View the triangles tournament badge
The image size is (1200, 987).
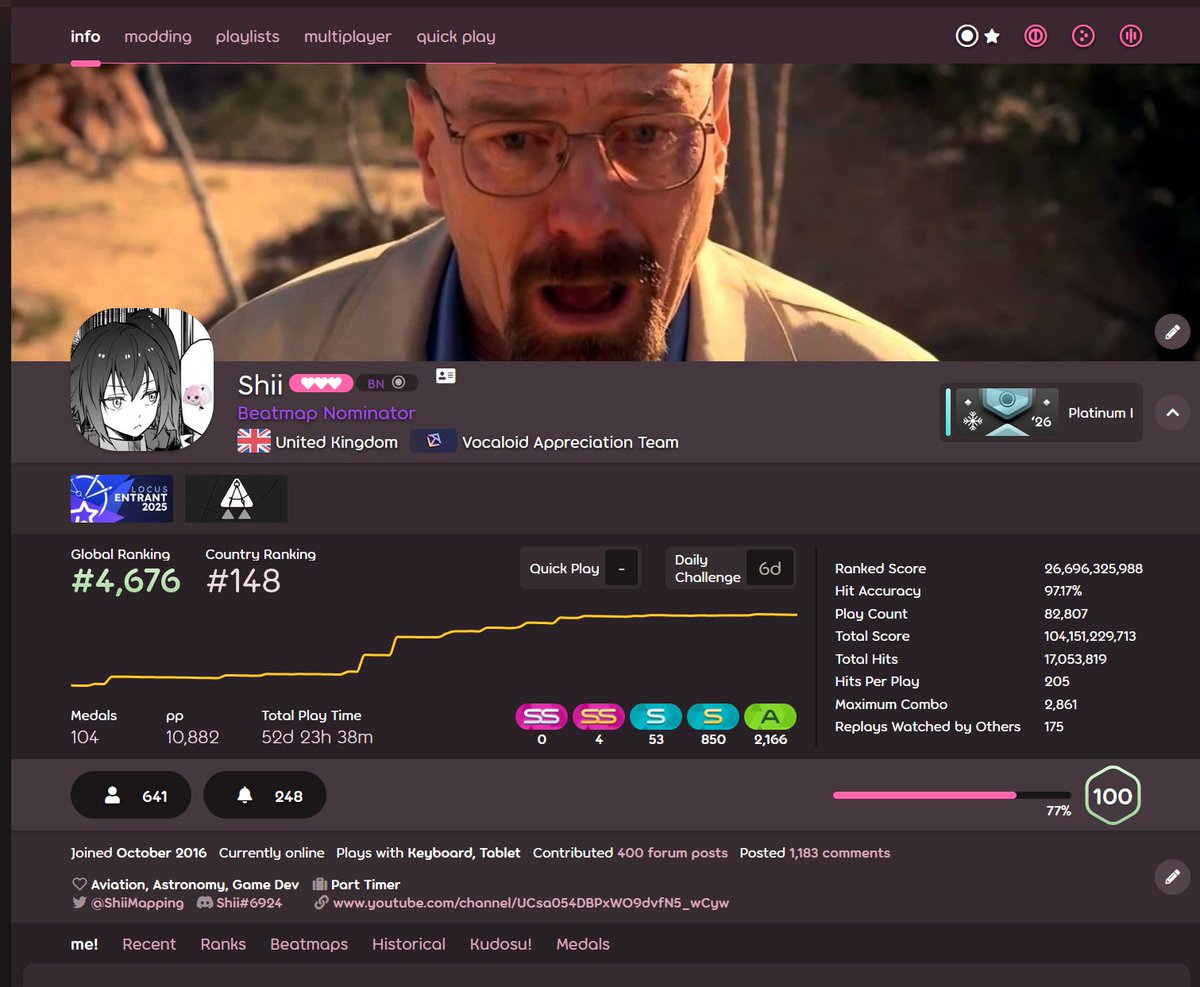[236, 498]
